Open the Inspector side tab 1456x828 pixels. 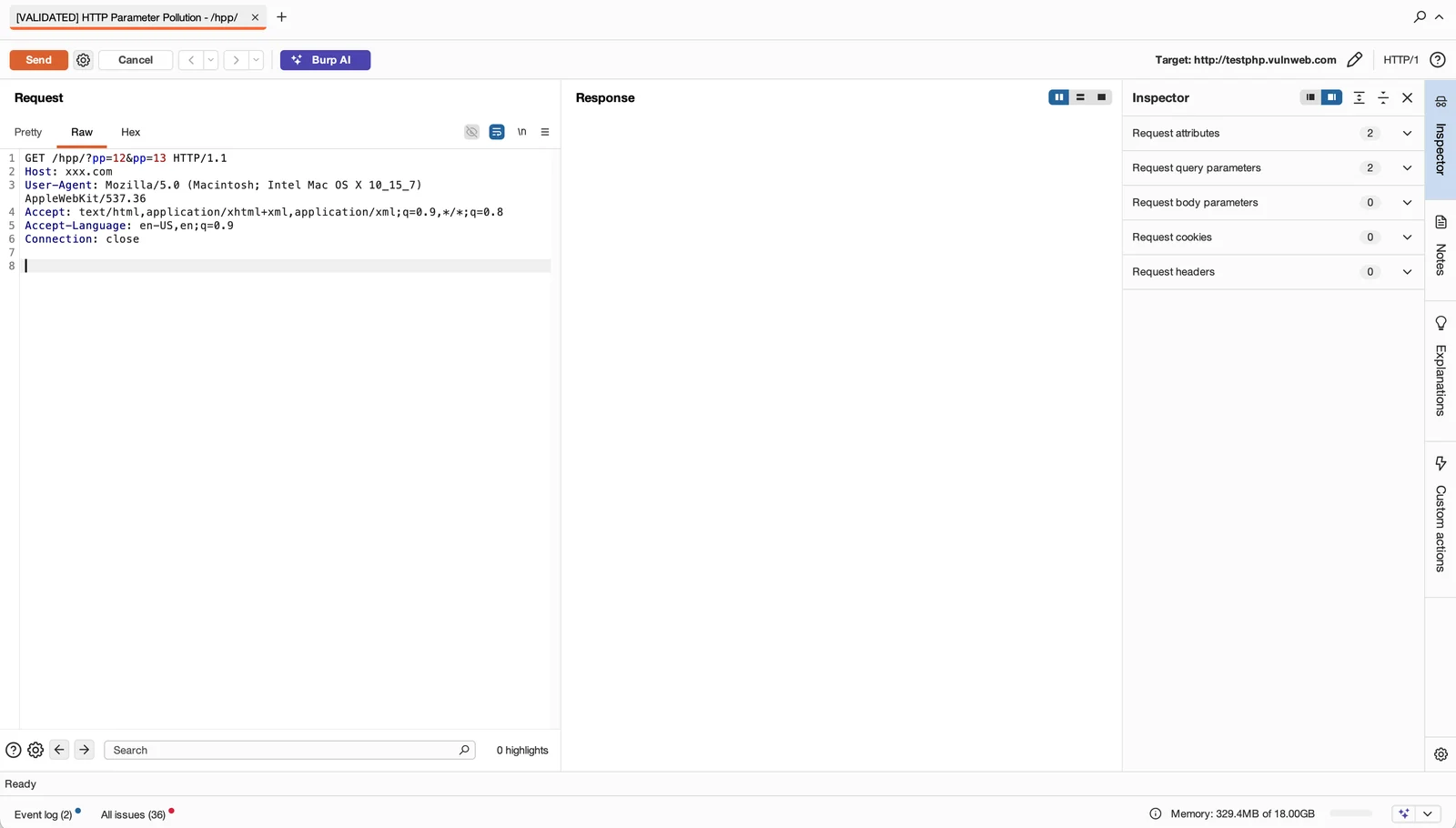click(x=1441, y=139)
